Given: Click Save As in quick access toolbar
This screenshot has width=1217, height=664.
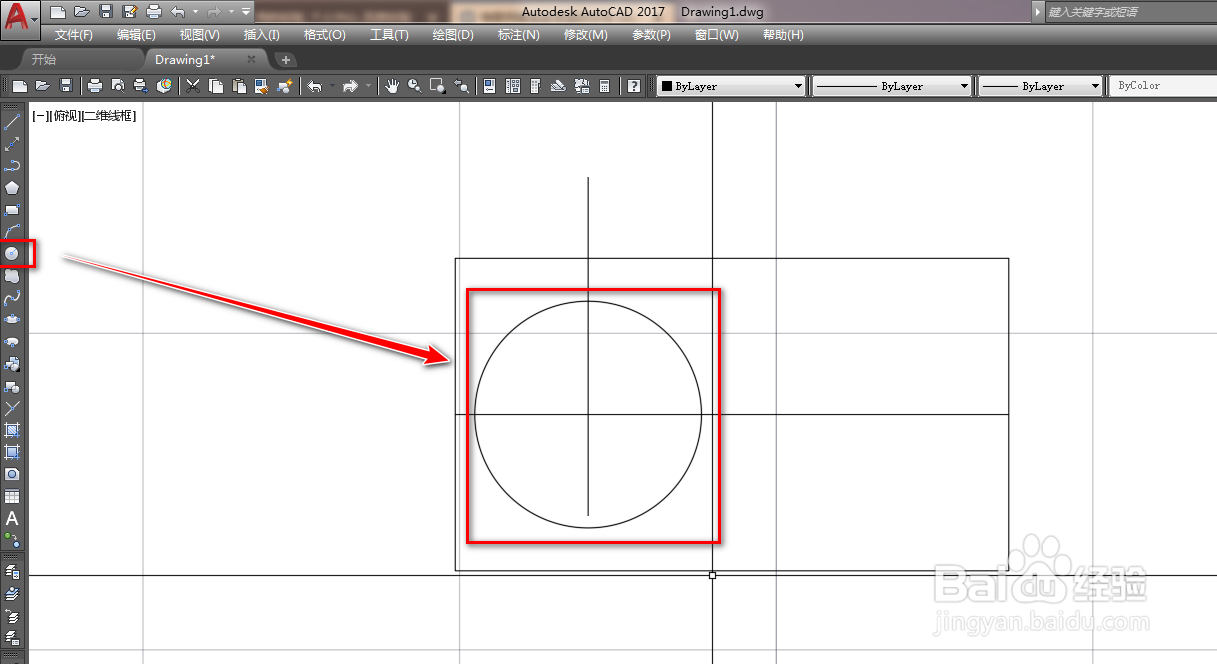Looking at the screenshot, I should [x=130, y=12].
